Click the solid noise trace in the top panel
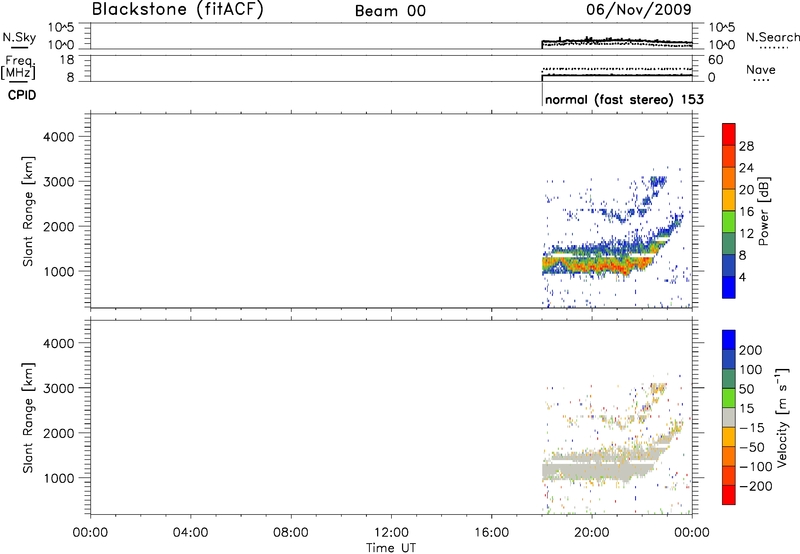This screenshot has width=800, height=554. 617,40
